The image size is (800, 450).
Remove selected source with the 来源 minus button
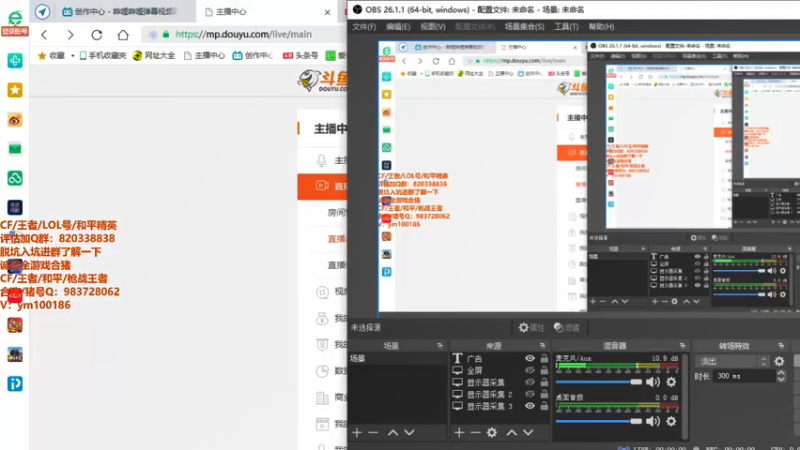(476, 433)
